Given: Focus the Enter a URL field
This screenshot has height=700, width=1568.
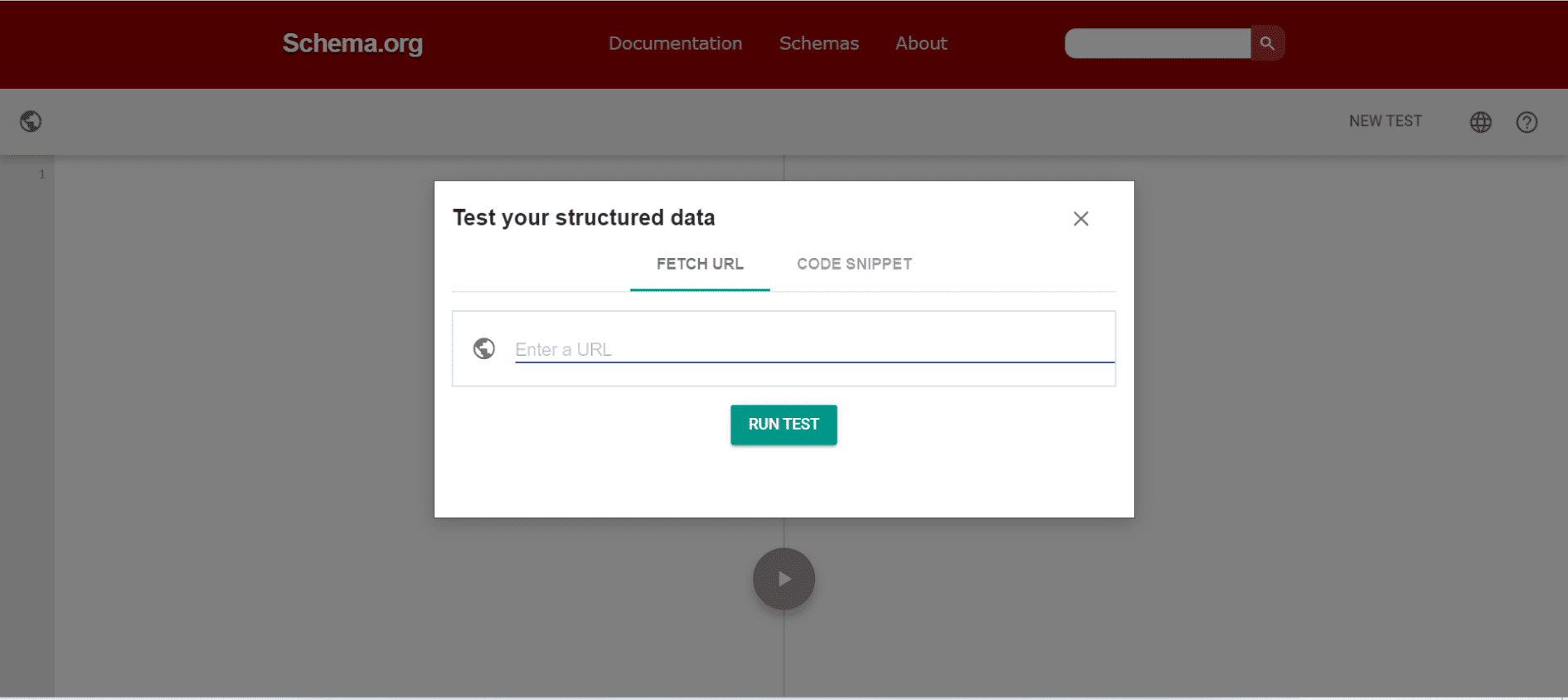Looking at the screenshot, I should [813, 349].
